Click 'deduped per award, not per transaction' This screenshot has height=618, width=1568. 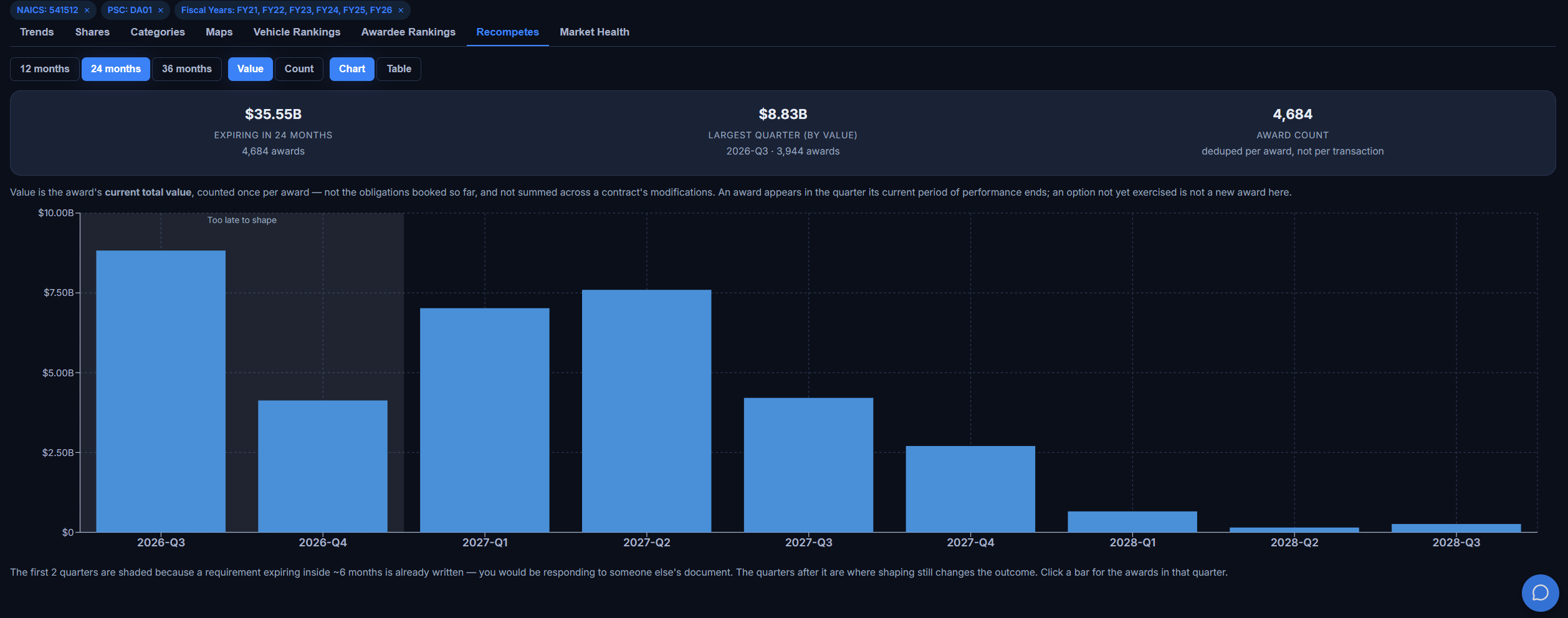point(1293,151)
